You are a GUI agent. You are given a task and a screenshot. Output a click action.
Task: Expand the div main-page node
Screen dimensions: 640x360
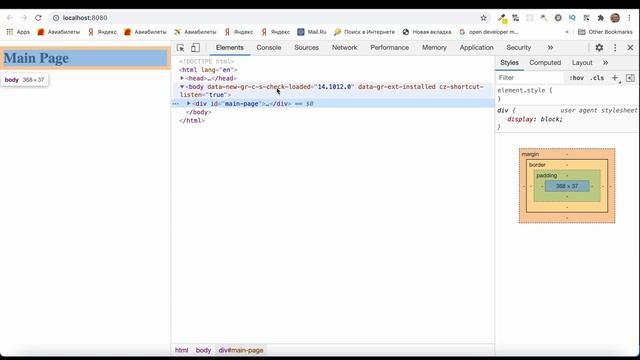(189, 104)
